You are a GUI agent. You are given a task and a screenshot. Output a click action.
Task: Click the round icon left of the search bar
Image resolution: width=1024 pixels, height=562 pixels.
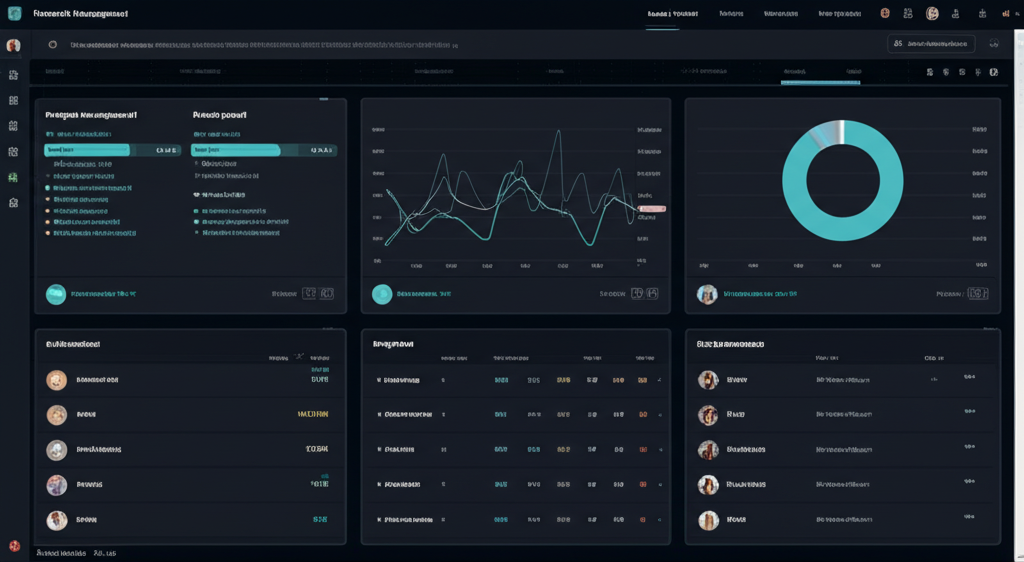click(52, 45)
